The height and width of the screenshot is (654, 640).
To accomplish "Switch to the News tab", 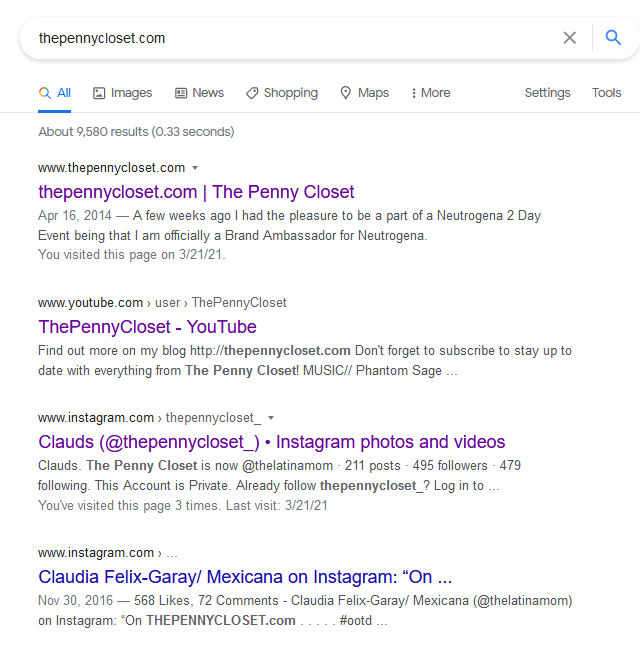I will click(x=199, y=93).
